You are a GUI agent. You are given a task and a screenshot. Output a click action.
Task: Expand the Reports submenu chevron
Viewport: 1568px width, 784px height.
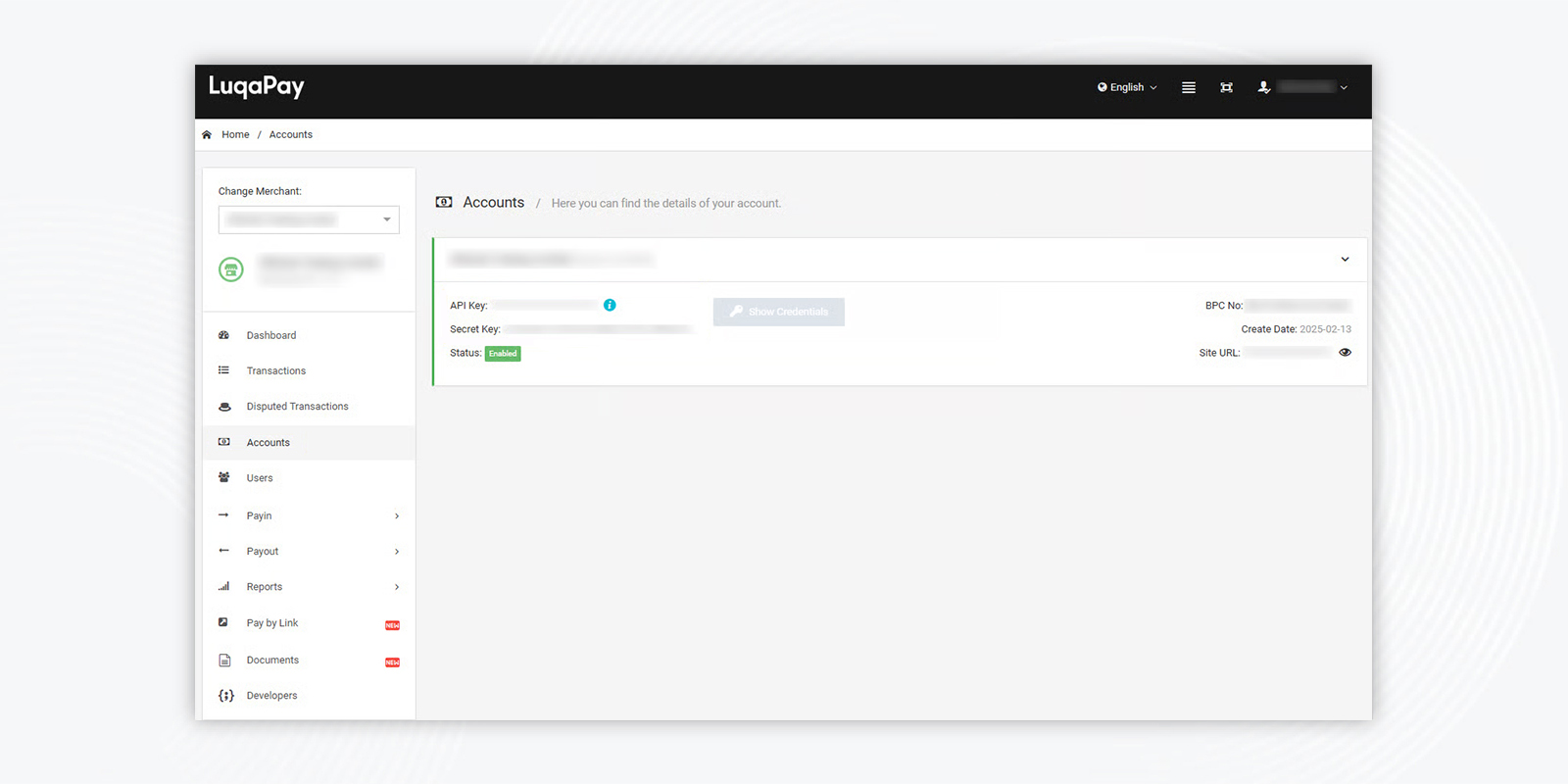[397, 587]
